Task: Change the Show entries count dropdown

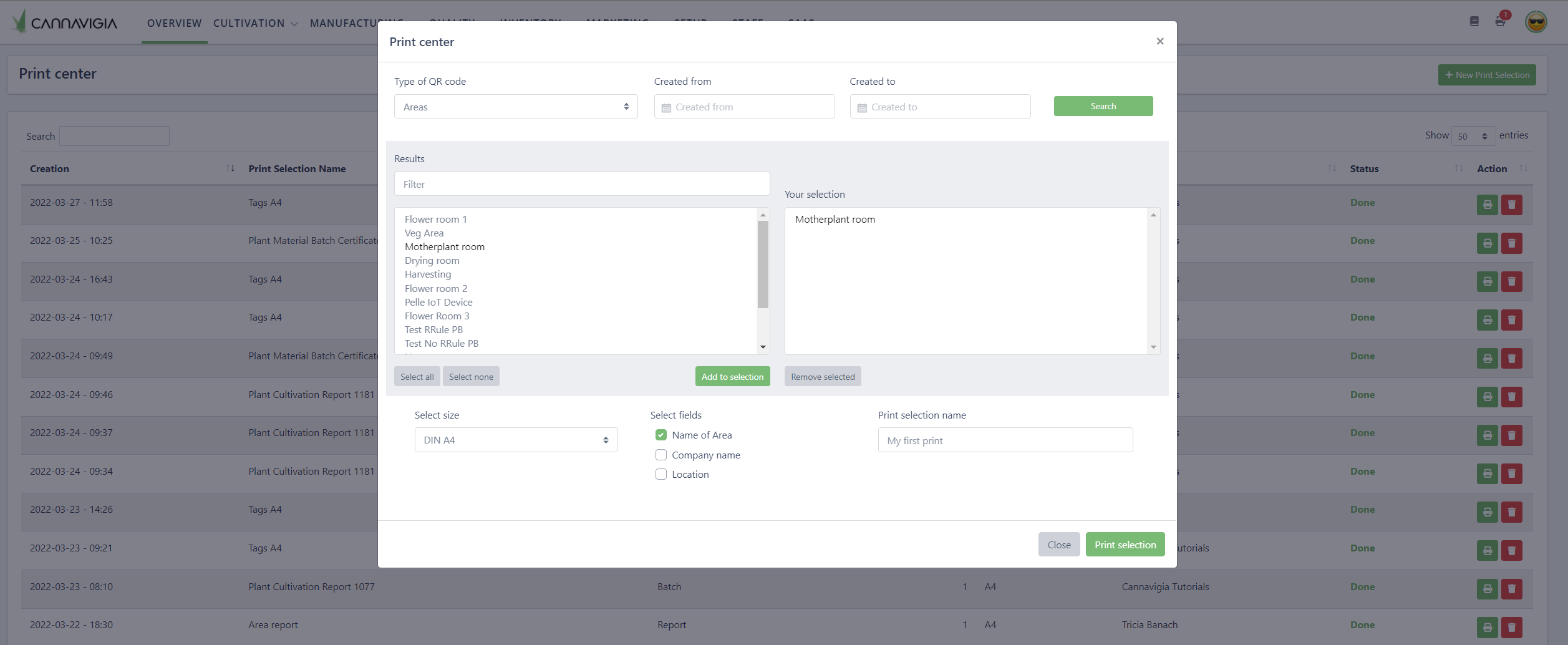Action: click(1473, 136)
